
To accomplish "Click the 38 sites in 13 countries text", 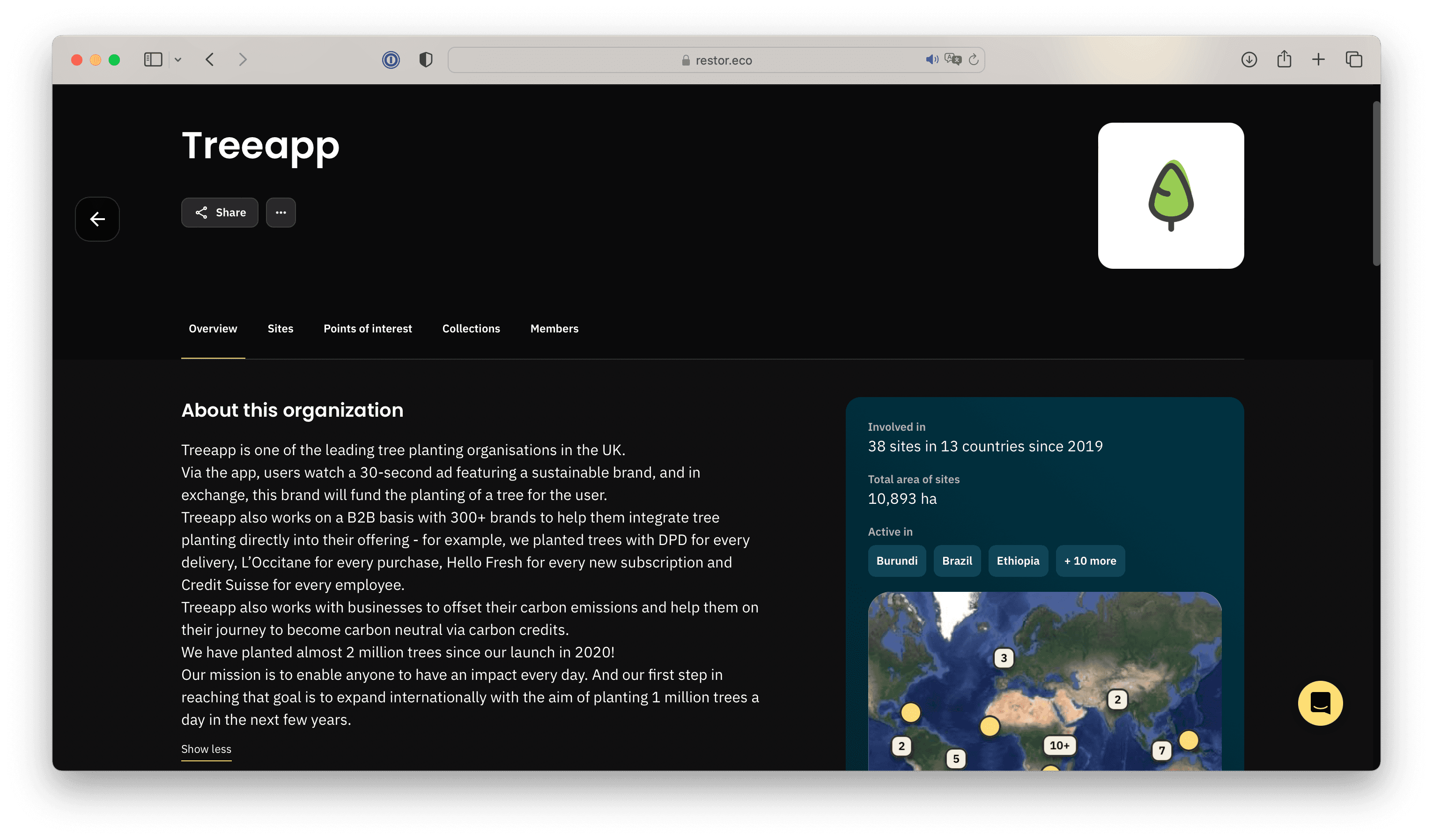I will click(x=985, y=446).
